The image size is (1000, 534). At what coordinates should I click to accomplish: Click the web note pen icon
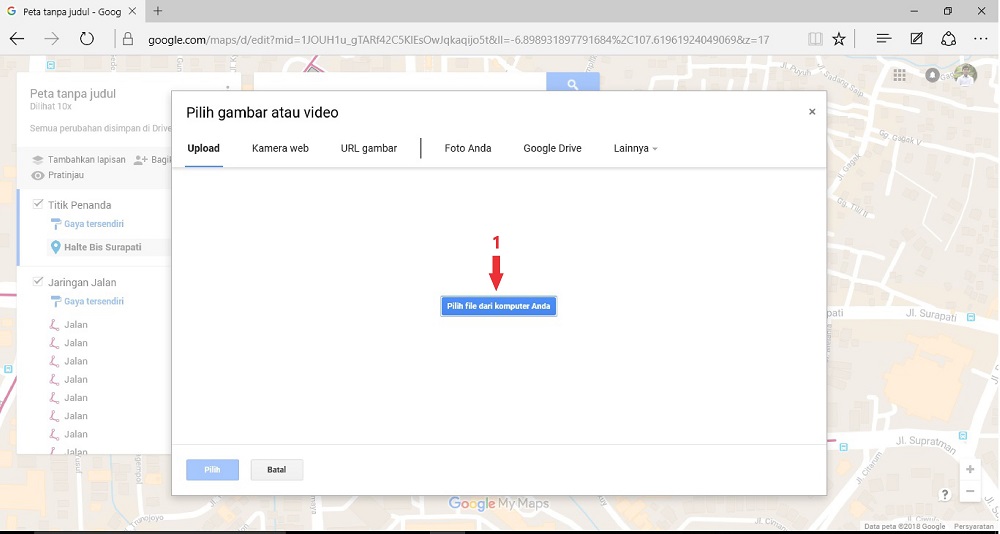(x=916, y=39)
